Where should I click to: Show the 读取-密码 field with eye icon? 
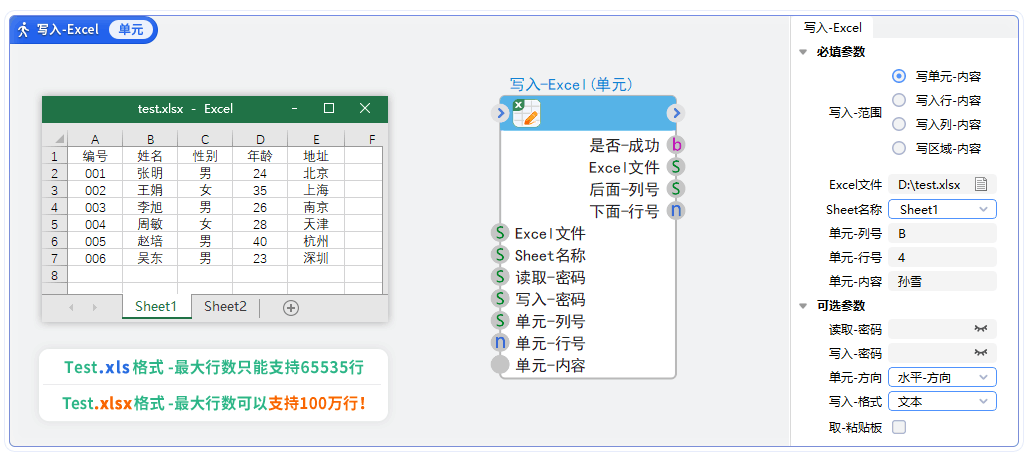pos(981,328)
